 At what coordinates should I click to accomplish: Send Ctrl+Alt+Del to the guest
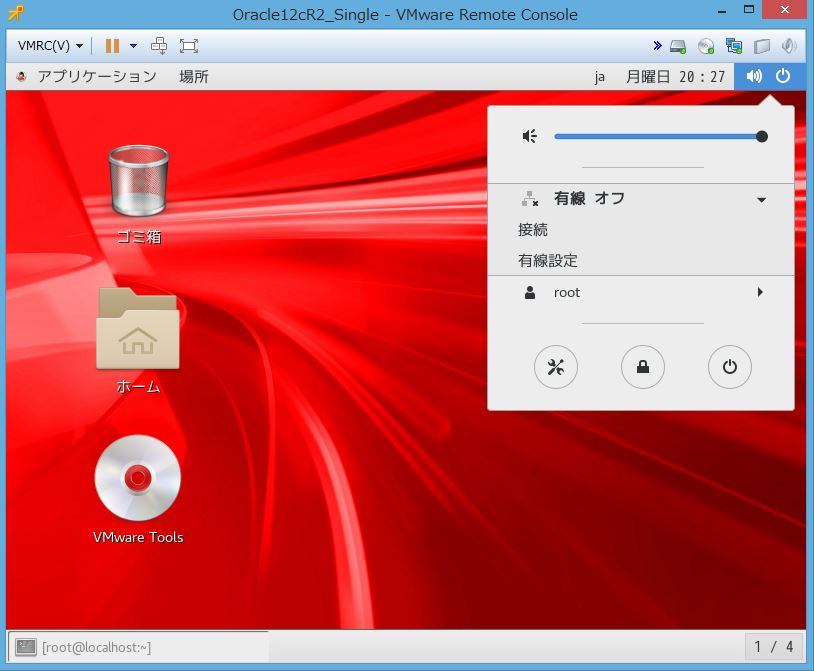pyautogui.click(x=159, y=46)
